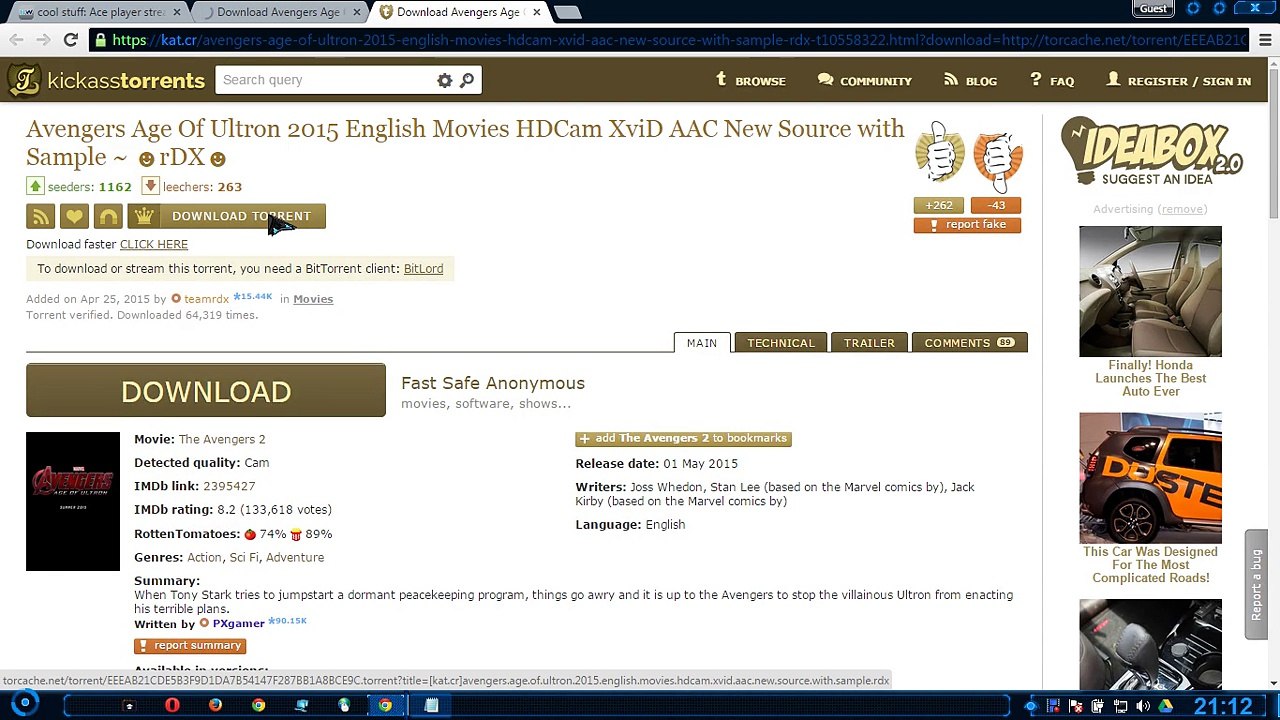
Task: Click the RSS feed icon
Action: (40, 216)
